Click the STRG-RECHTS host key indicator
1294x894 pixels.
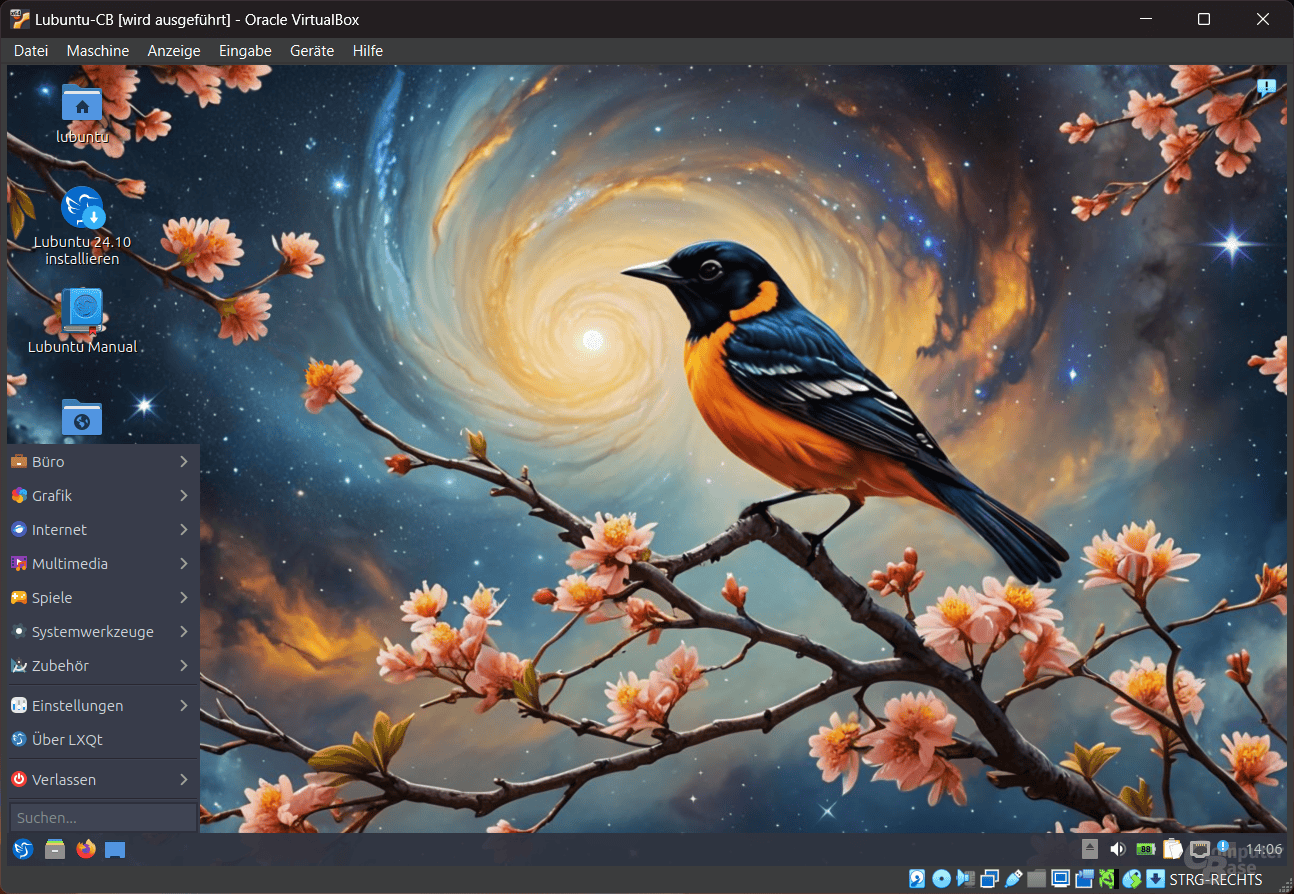[1216, 880]
